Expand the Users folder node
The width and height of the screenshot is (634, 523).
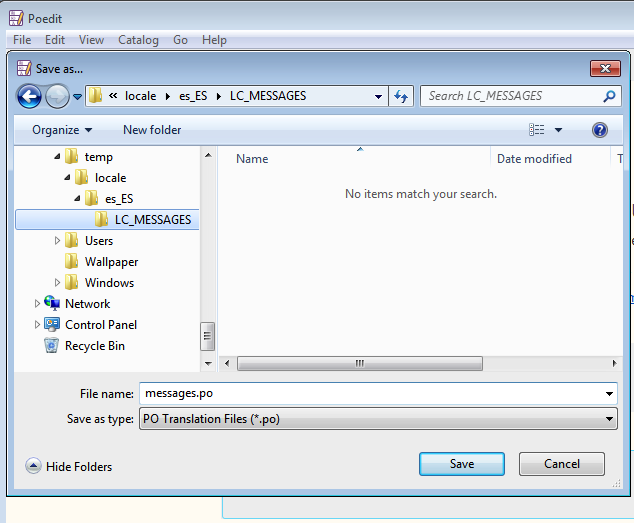point(58,241)
